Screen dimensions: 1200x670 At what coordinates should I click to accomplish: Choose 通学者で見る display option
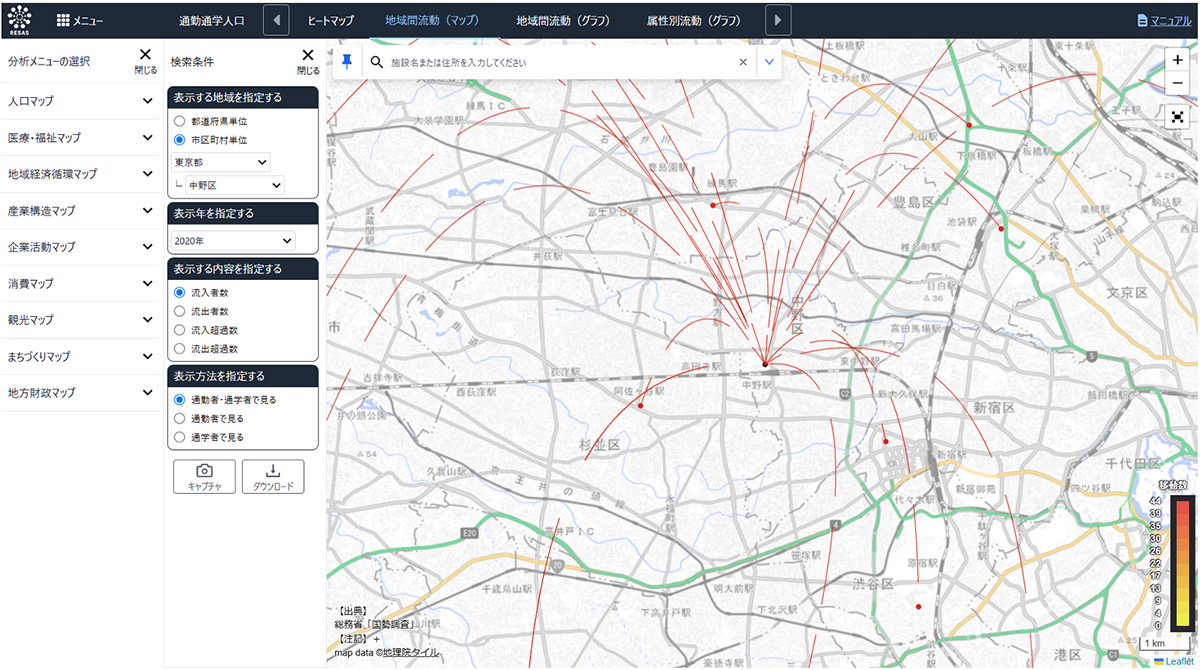[180, 437]
